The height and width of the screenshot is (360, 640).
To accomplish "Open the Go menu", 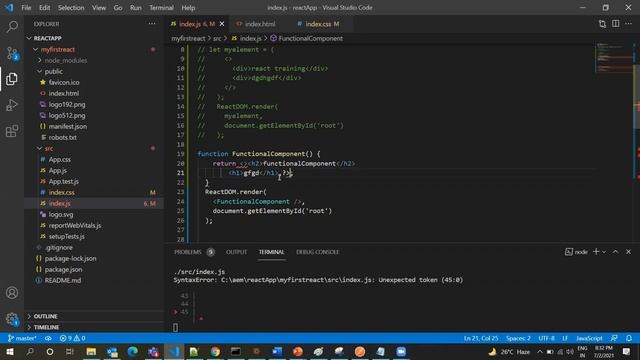I will pyautogui.click(x=118, y=7).
